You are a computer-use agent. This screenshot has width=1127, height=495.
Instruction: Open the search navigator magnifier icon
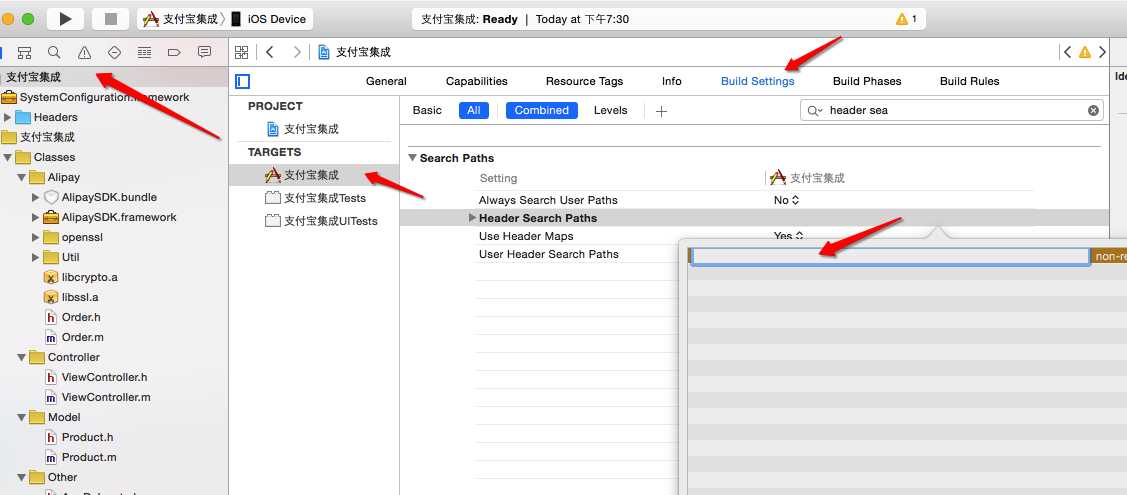54,52
